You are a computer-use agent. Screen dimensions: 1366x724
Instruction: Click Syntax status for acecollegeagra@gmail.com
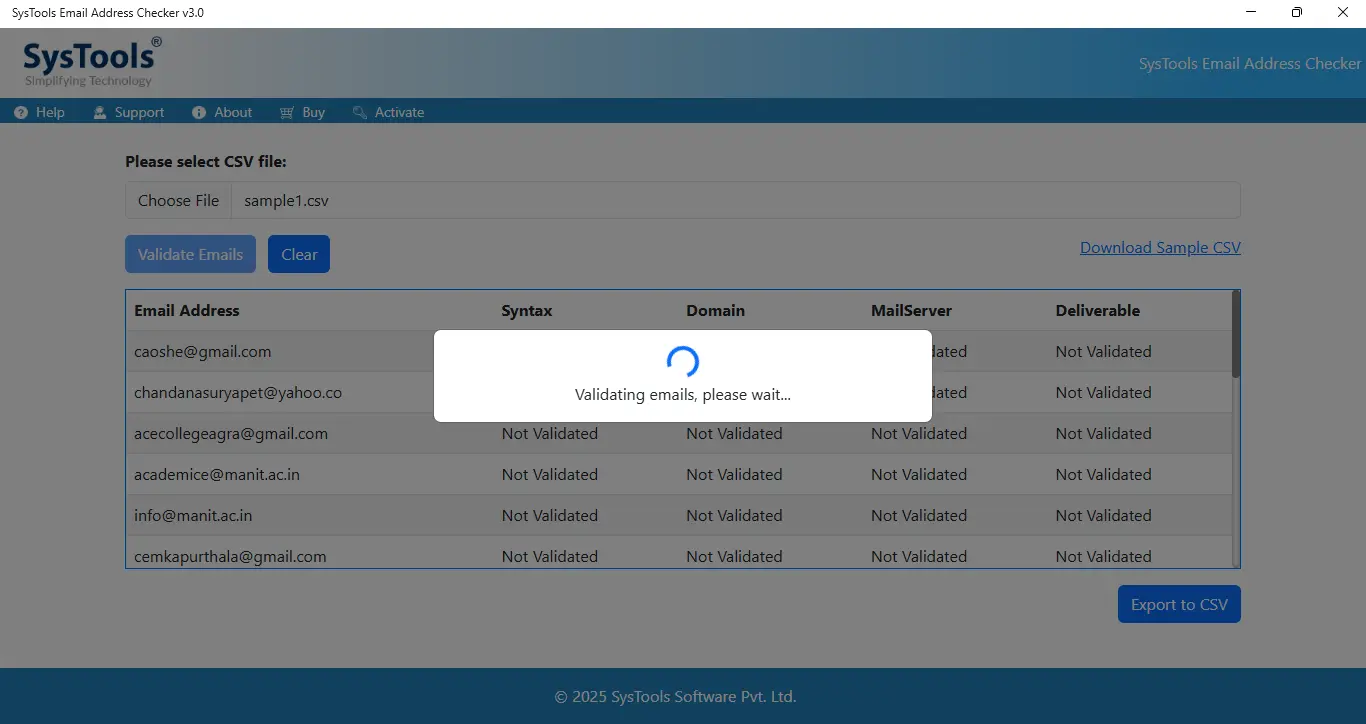550,434
